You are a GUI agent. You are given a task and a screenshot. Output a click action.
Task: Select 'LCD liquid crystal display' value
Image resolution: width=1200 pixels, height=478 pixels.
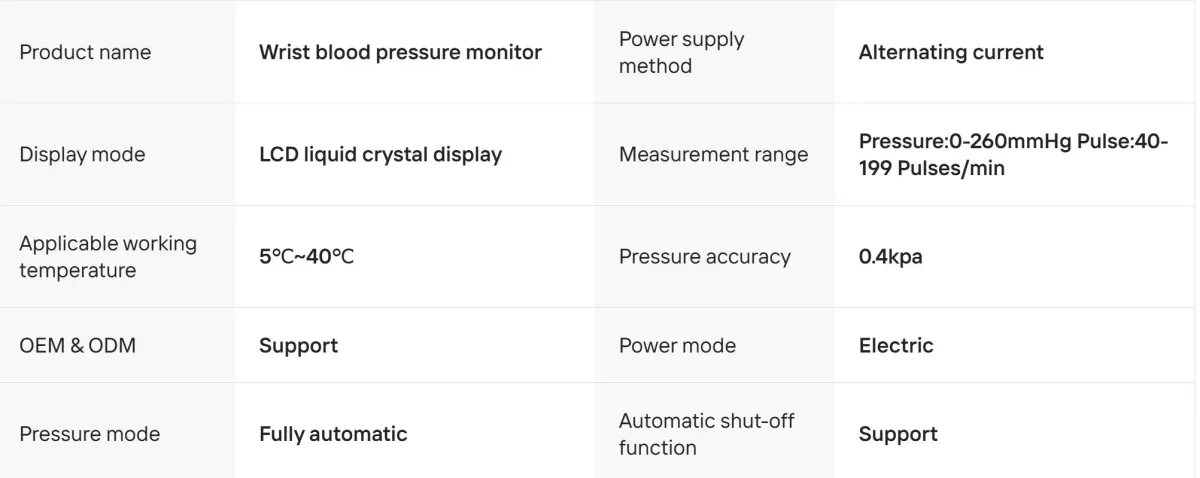point(380,155)
